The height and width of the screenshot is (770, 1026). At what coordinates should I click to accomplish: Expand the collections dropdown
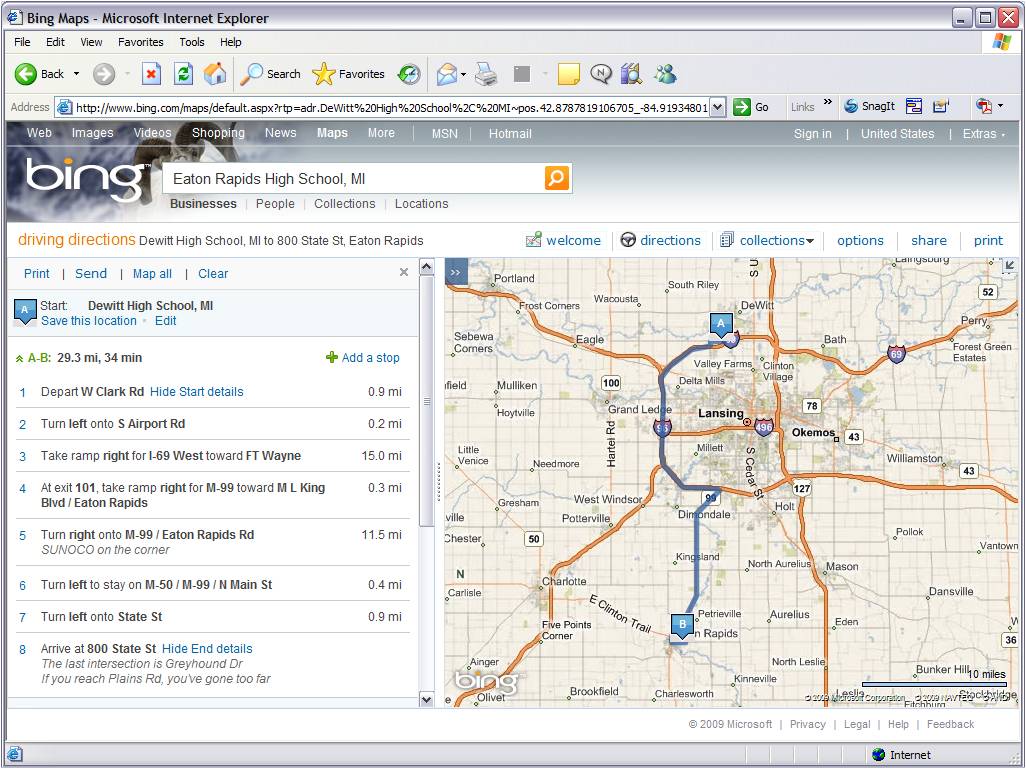(x=810, y=241)
